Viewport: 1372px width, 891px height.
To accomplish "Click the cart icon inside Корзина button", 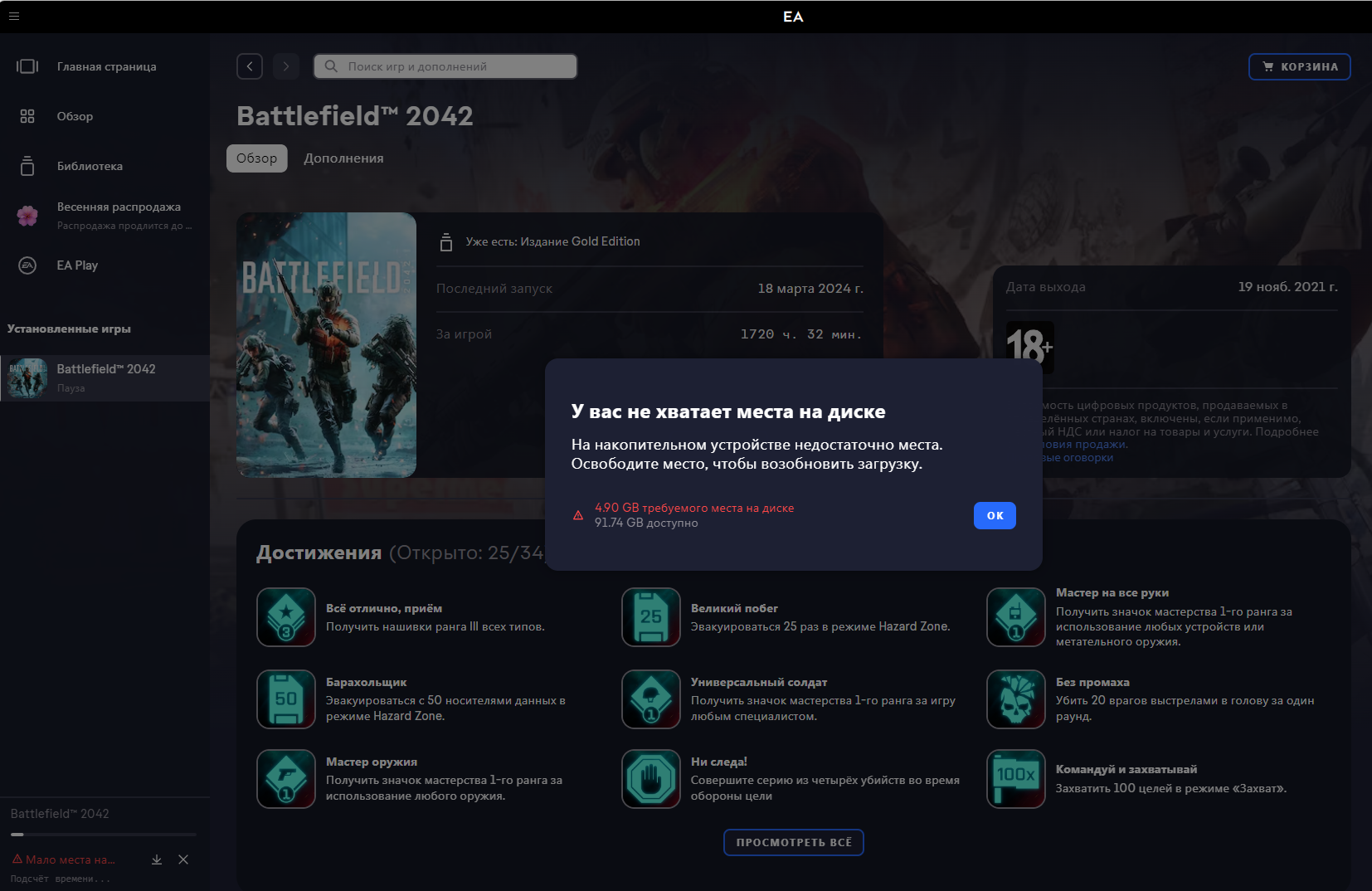I will coord(1268,66).
